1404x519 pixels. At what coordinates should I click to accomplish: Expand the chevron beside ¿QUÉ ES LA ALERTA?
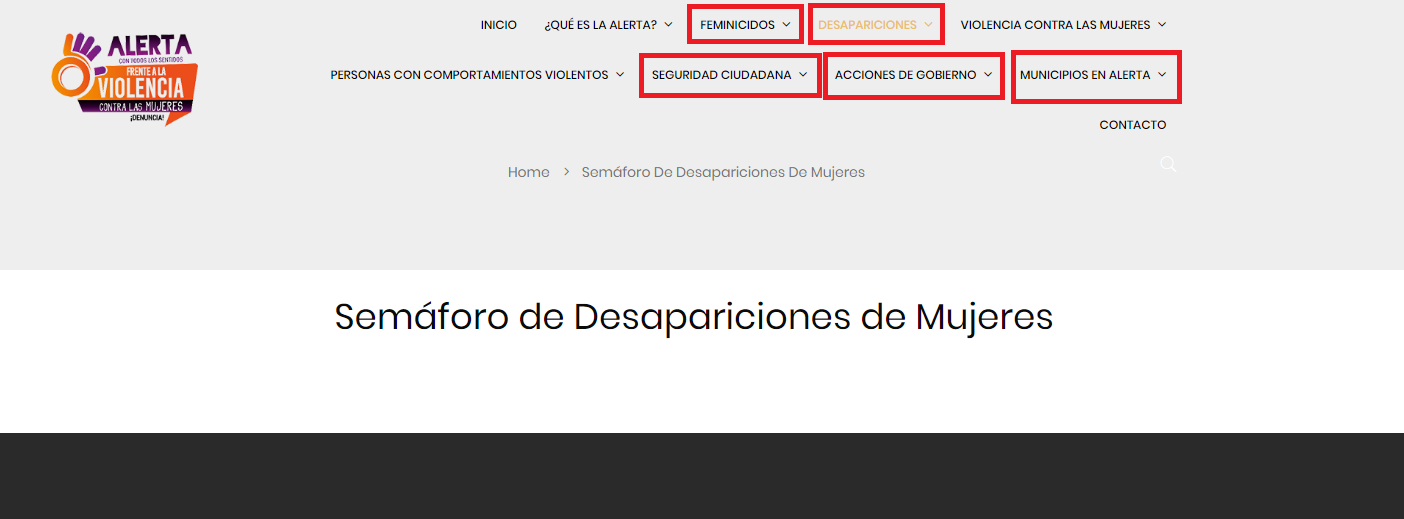(668, 25)
